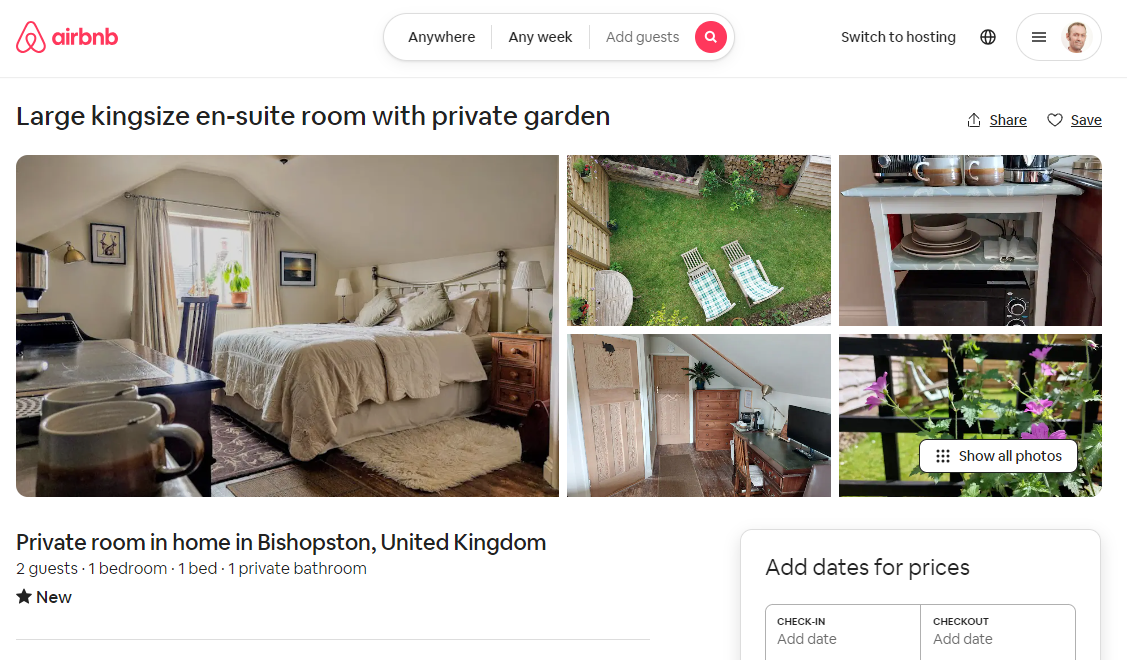Click the user profile avatar
The width and height of the screenshot is (1127, 660).
point(1076,37)
